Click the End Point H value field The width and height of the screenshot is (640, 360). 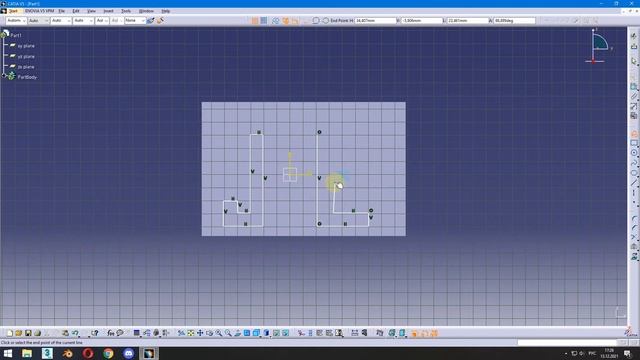375,20
